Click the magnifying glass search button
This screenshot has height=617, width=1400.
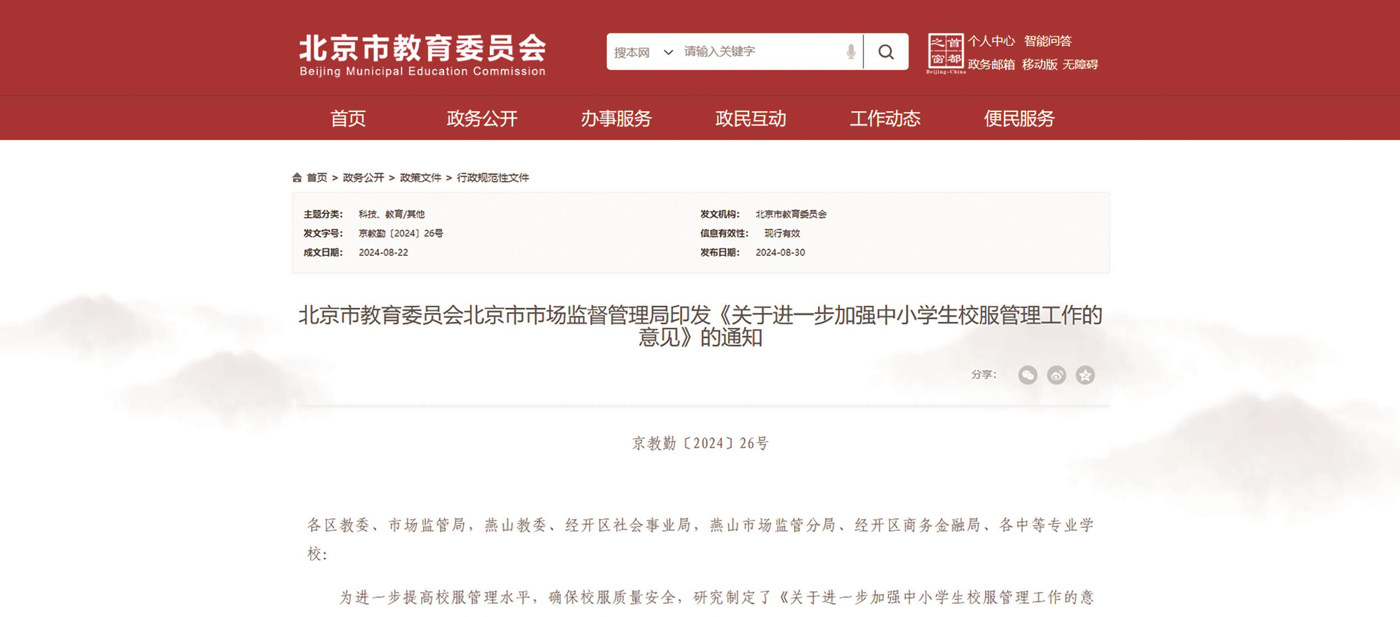point(886,52)
